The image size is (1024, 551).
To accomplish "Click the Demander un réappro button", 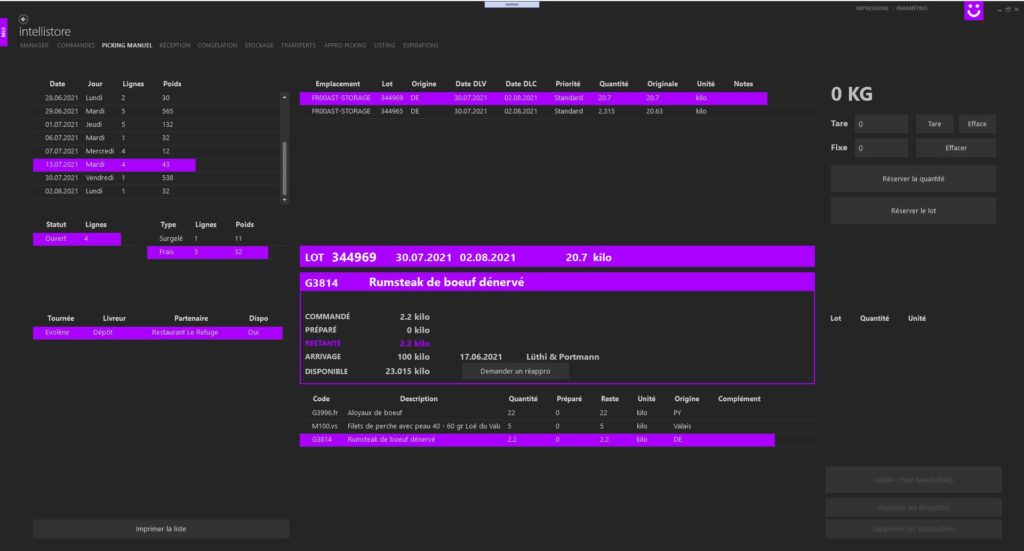I will [x=516, y=370].
